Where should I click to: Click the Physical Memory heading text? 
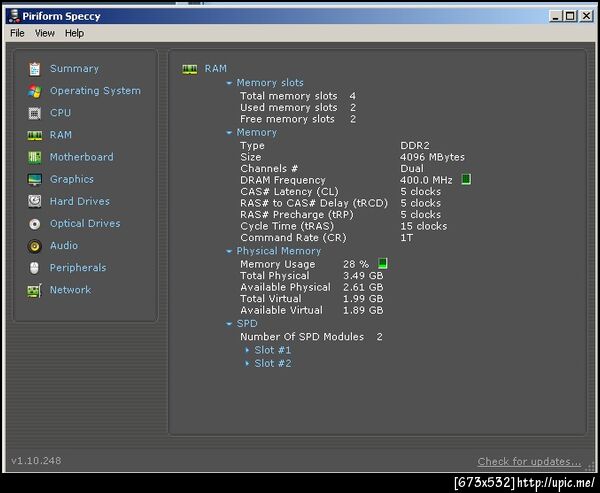(279, 251)
